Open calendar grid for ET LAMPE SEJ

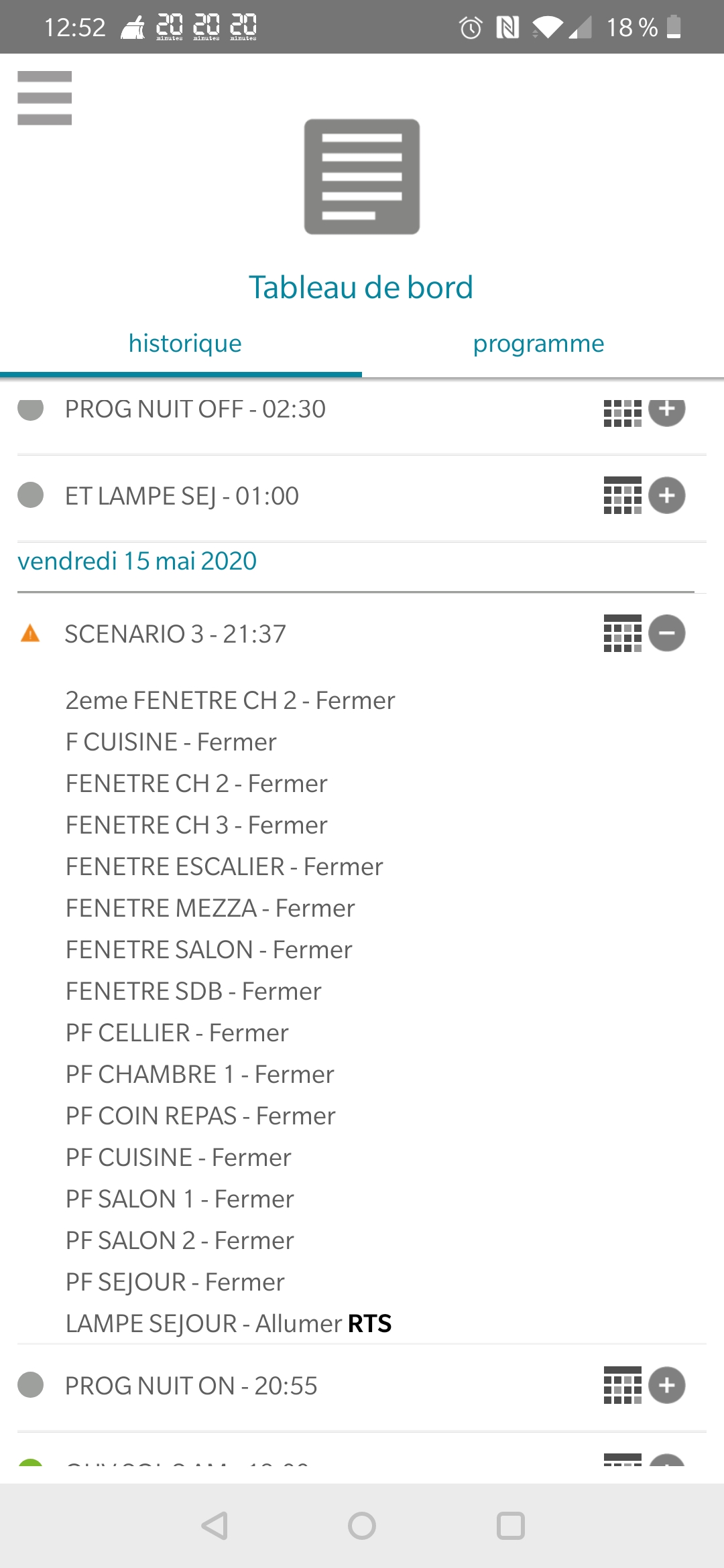622,496
